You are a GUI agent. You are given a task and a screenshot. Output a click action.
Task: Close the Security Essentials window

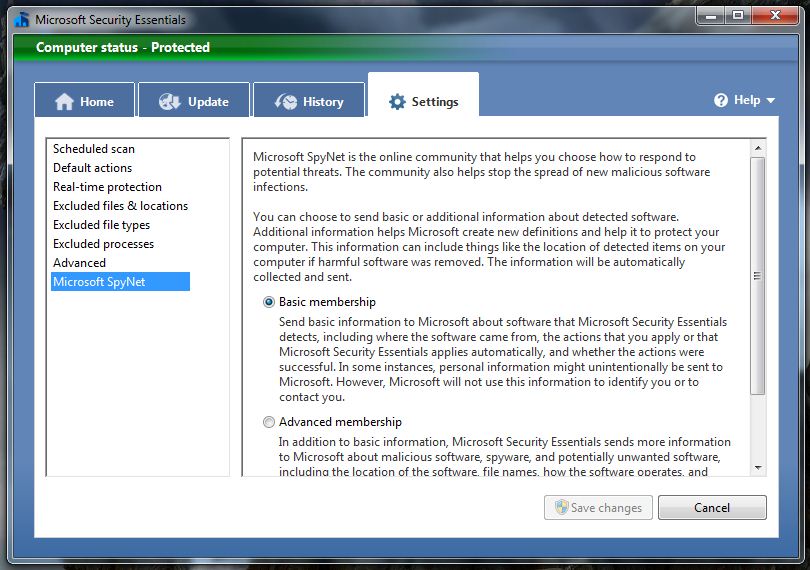775,16
